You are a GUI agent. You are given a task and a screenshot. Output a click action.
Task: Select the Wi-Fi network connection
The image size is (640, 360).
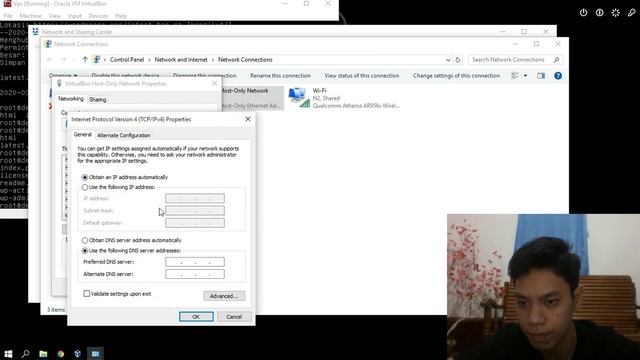344,98
